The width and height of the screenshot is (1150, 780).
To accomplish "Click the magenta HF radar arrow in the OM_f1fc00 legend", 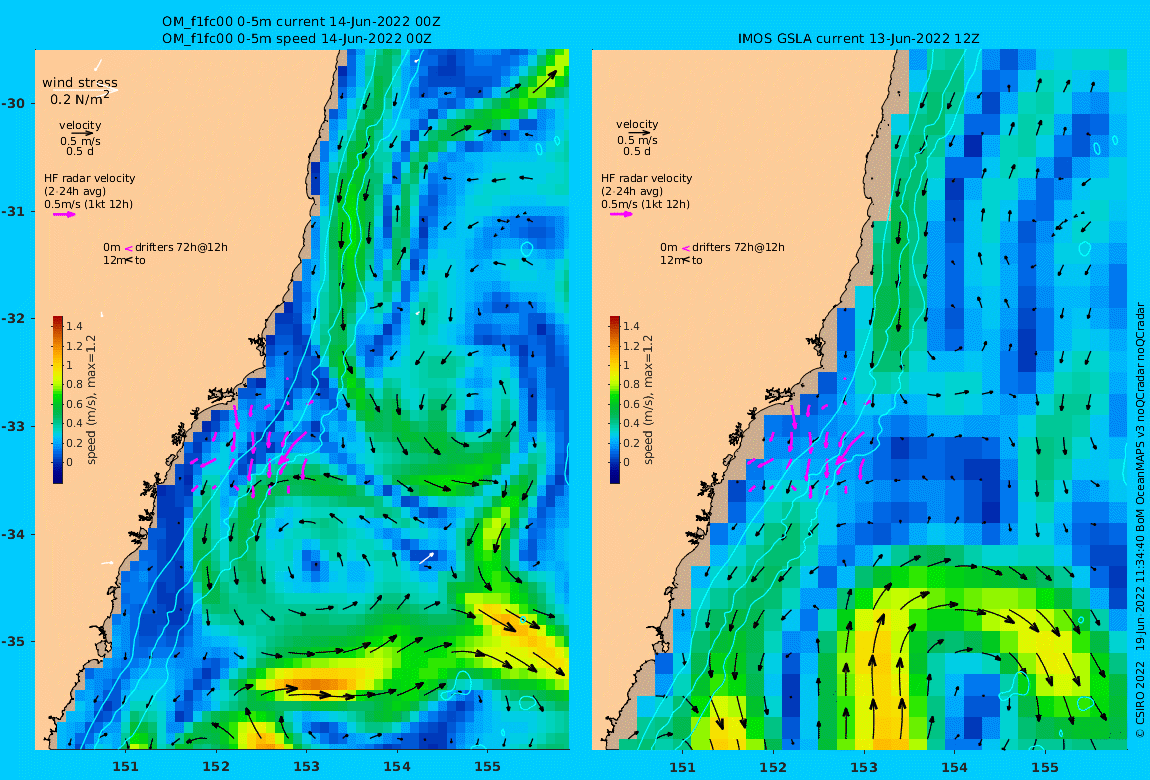I will 64,215.
